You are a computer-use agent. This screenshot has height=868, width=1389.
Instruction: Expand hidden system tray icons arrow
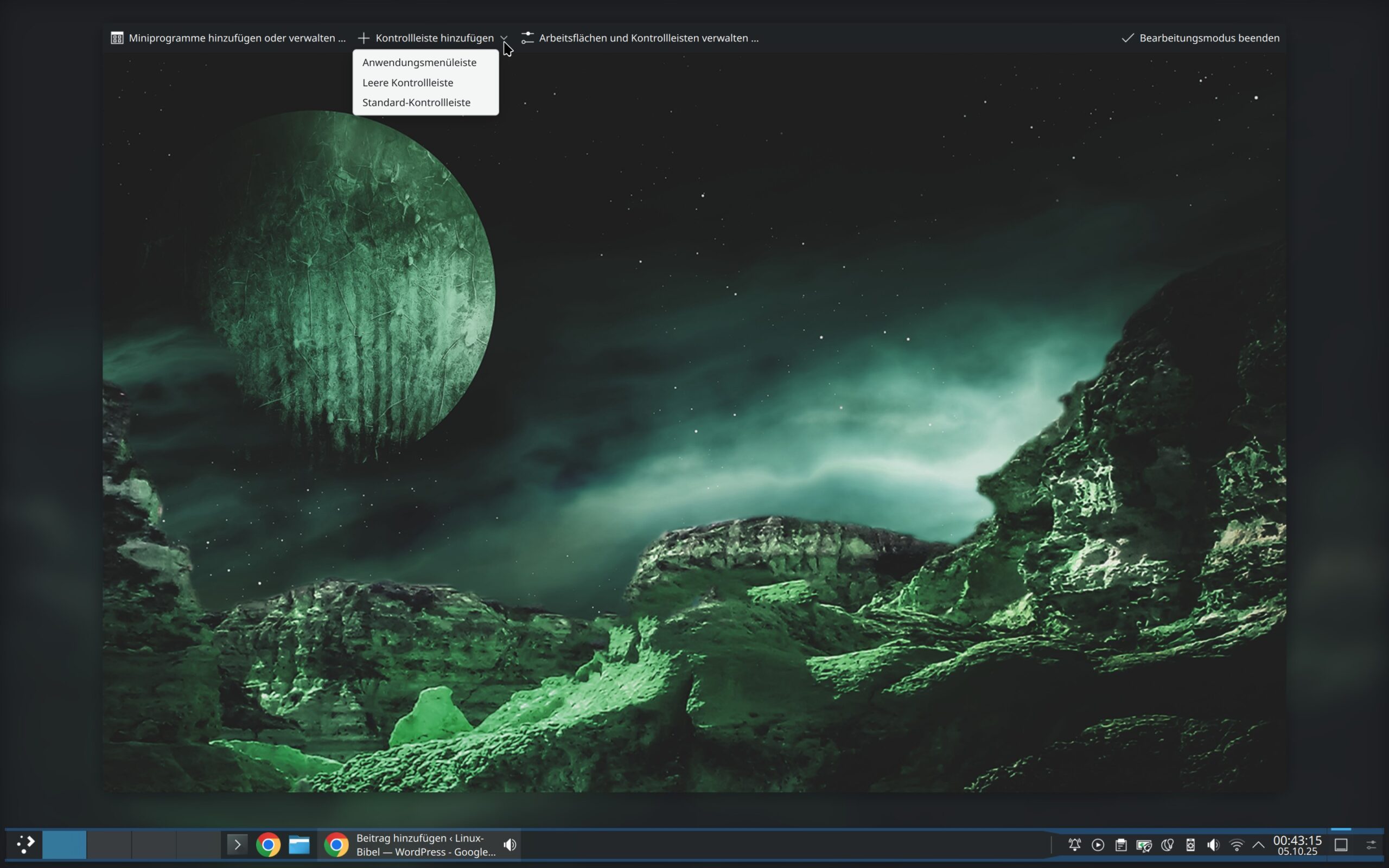pos(1258,845)
